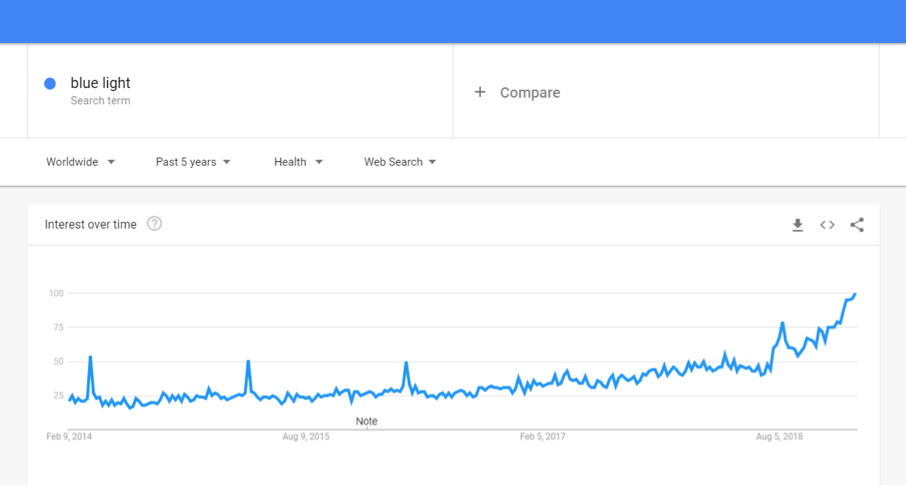This screenshot has height=485, width=906.
Task: Click the Feb 9, 2014 axis label
Action: [x=69, y=436]
